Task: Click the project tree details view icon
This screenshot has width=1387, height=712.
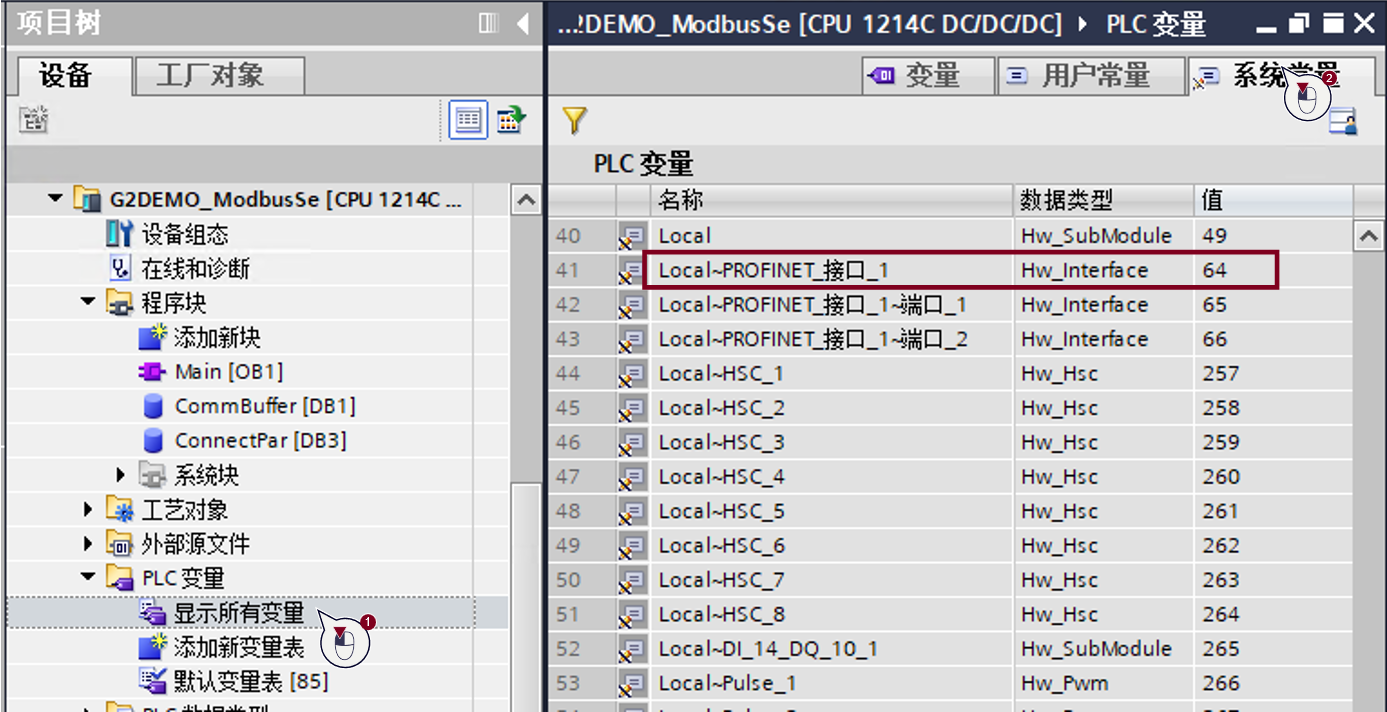Action: coord(468,121)
